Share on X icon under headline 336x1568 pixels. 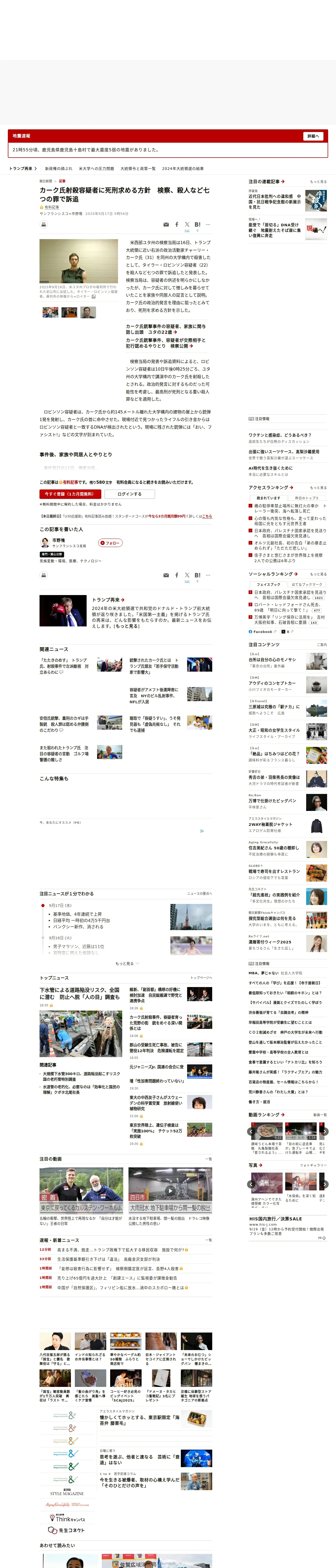coord(187,224)
